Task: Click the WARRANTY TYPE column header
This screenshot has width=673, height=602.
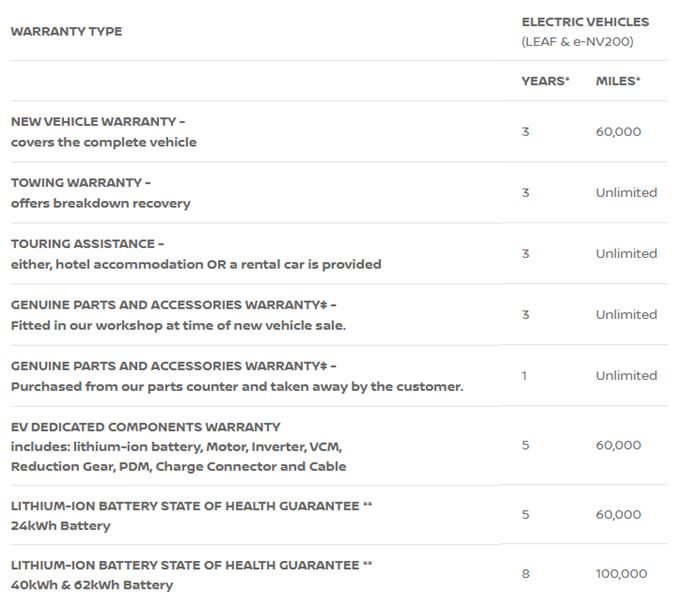Action: tap(66, 31)
